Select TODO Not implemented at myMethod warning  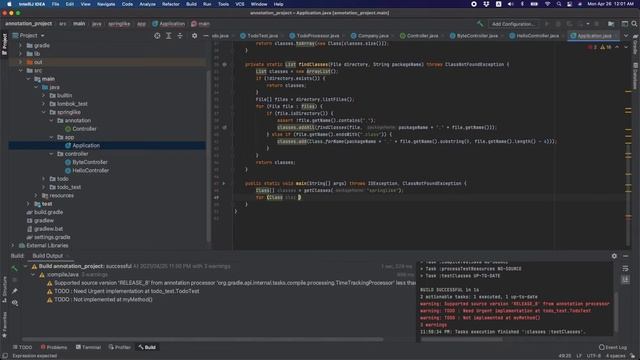103,300
